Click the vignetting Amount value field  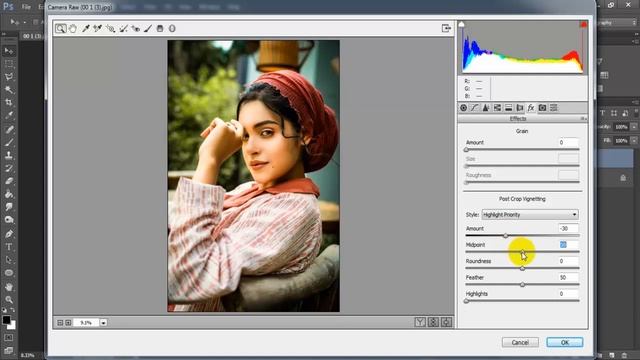(x=568, y=229)
